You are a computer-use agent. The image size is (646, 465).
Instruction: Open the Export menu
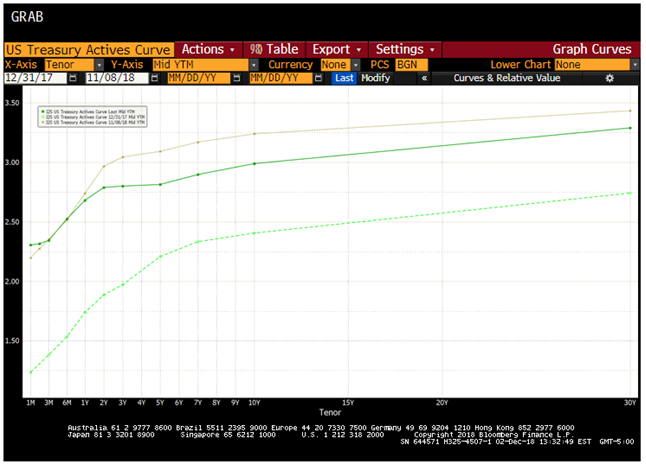pos(337,49)
